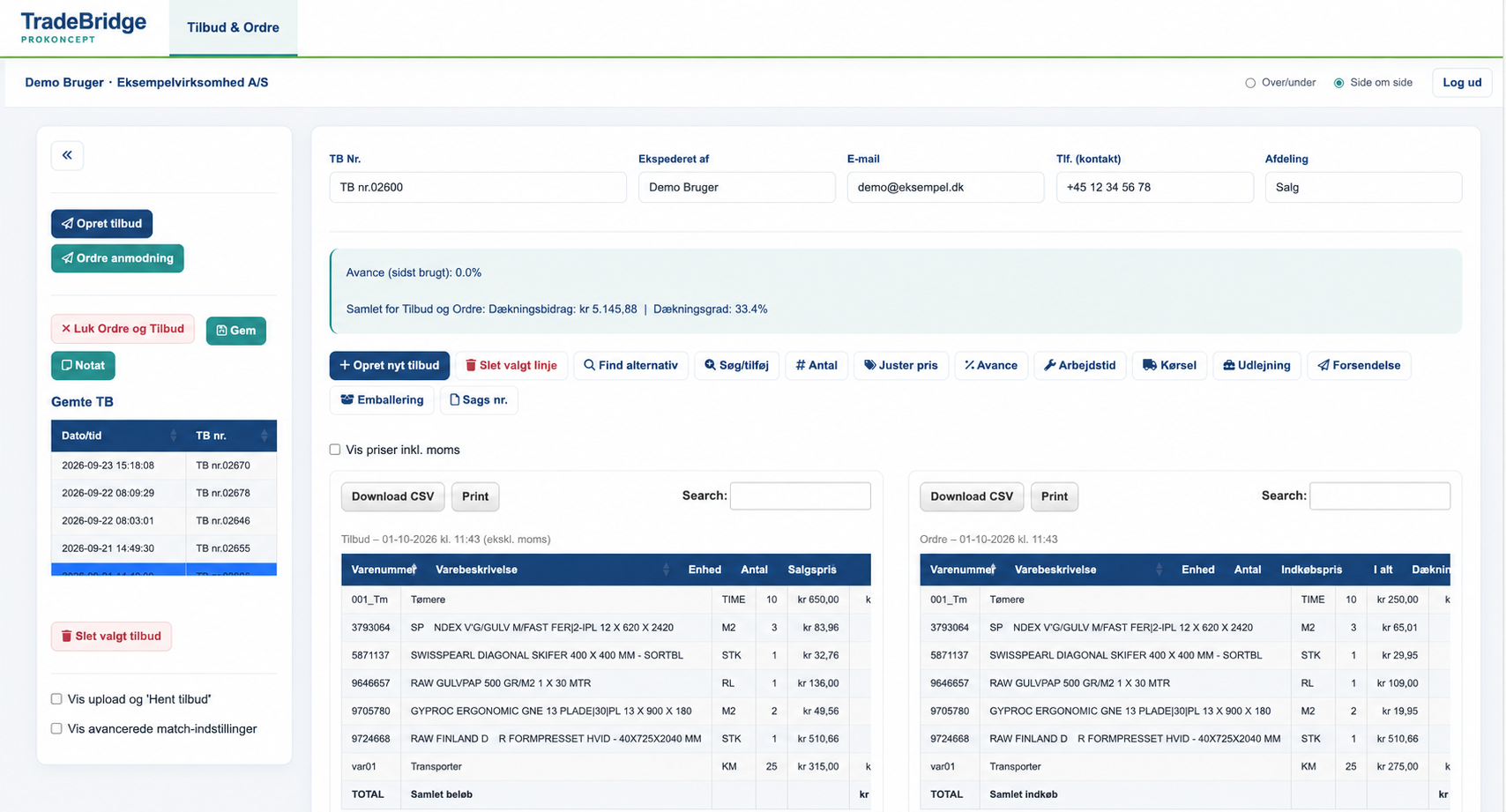Send an Ordre anmodning
The height and width of the screenshot is (812, 1506).
(117, 258)
